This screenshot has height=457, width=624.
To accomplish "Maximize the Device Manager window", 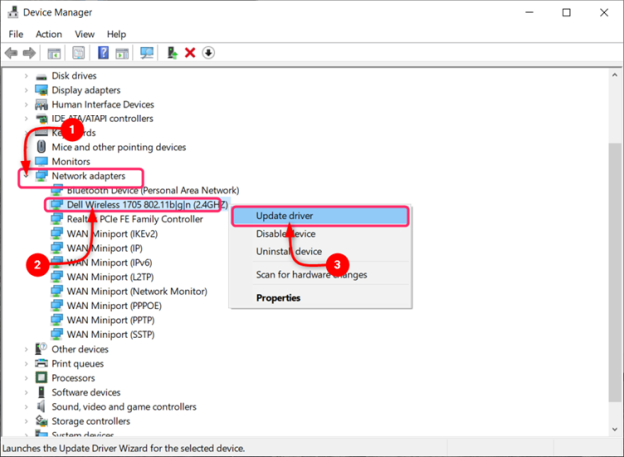I will [x=566, y=12].
